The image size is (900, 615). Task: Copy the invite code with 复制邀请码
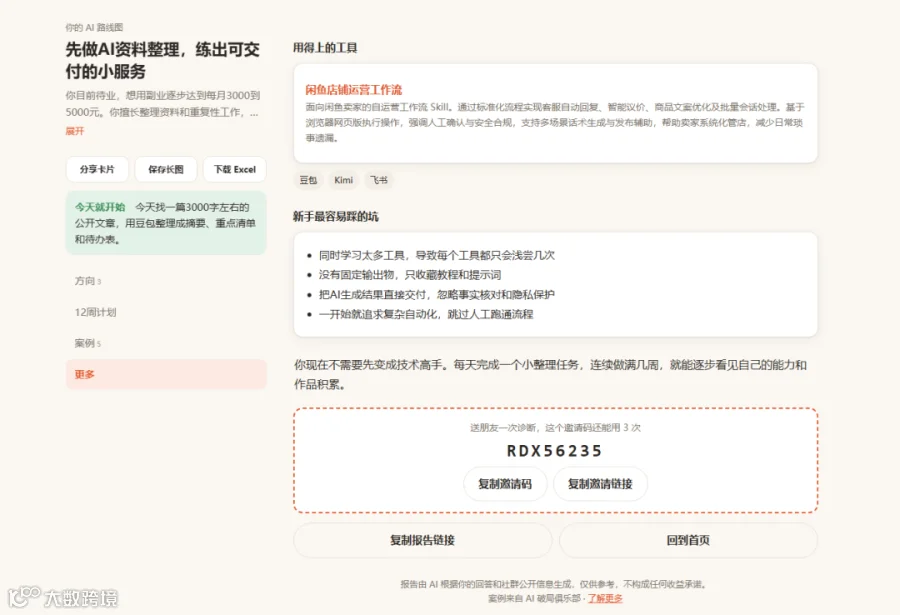(505, 484)
